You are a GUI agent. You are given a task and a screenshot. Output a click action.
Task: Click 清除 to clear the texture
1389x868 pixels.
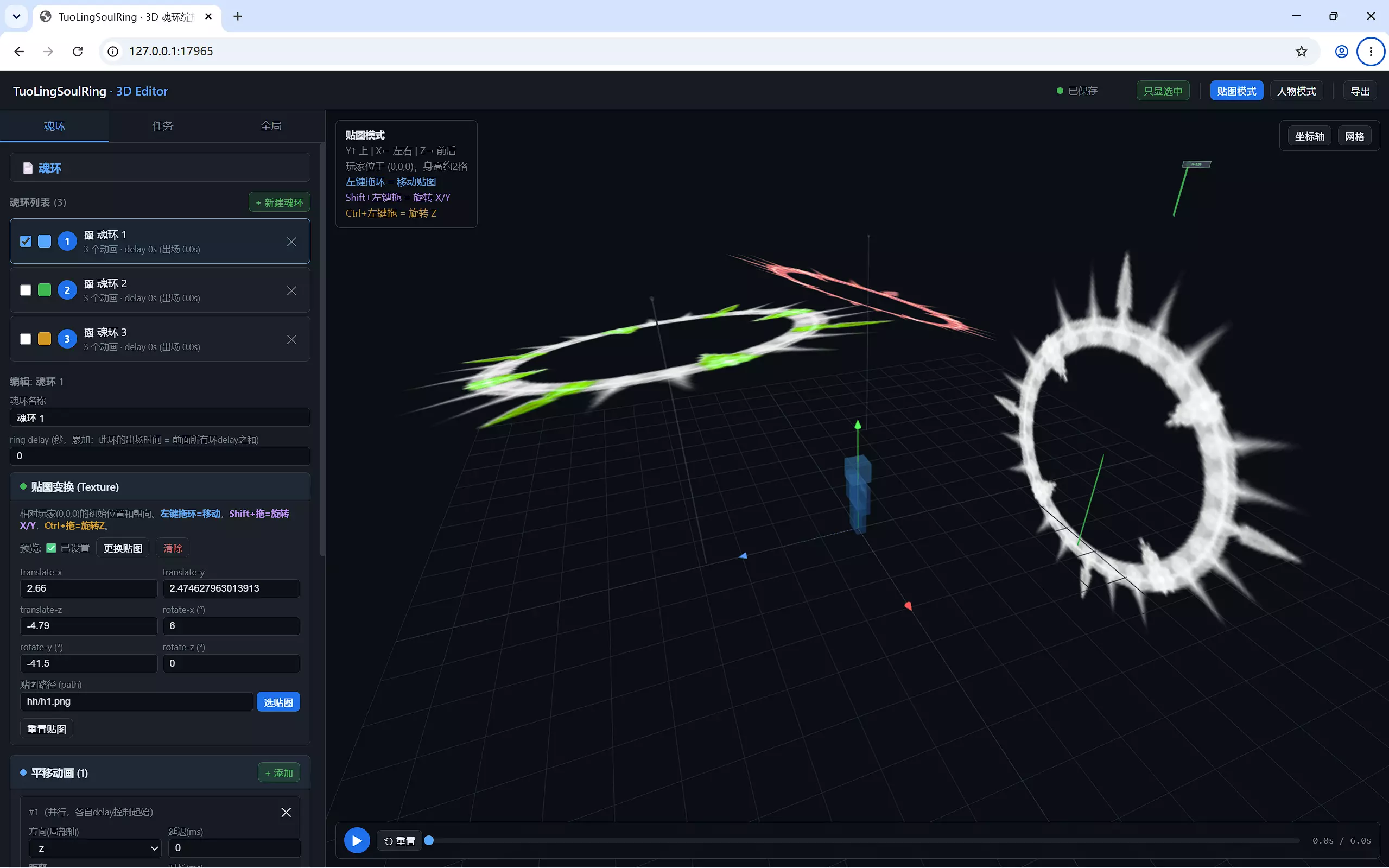(x=173, y=548)
